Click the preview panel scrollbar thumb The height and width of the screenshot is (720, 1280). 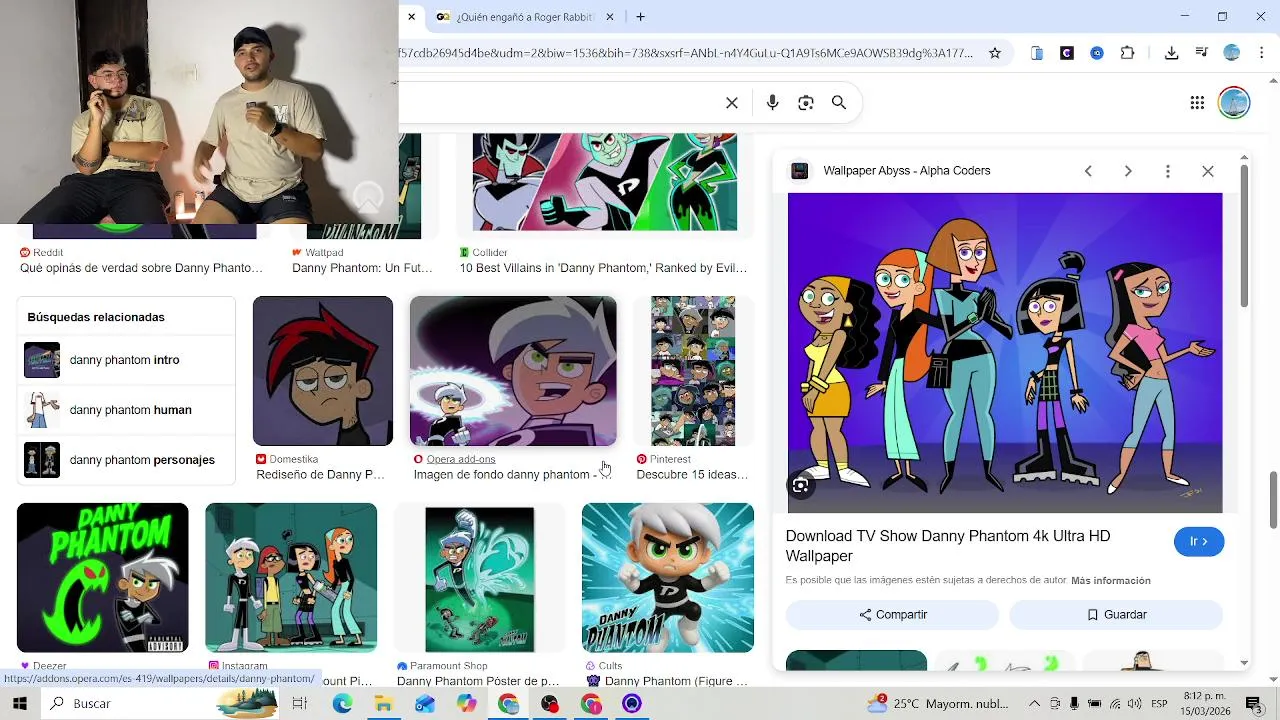[1244, 236]
